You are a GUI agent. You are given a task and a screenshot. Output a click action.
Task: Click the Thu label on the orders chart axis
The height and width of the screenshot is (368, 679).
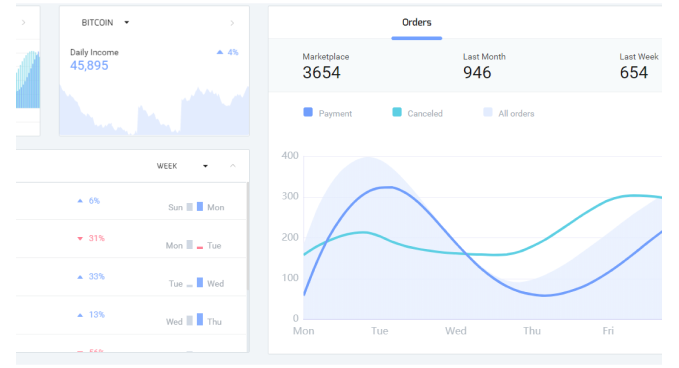tap(532, 331)
